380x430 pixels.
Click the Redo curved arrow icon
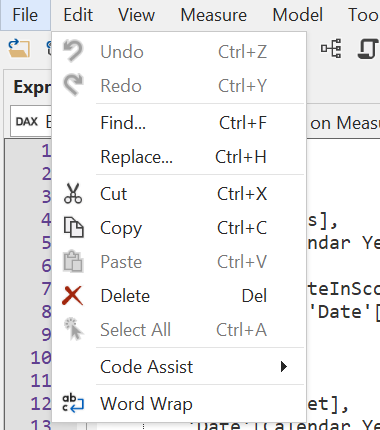click(x=73, y=85)
